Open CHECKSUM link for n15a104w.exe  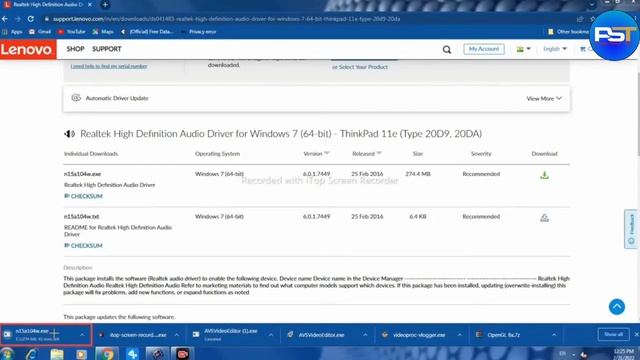point(83,196)
